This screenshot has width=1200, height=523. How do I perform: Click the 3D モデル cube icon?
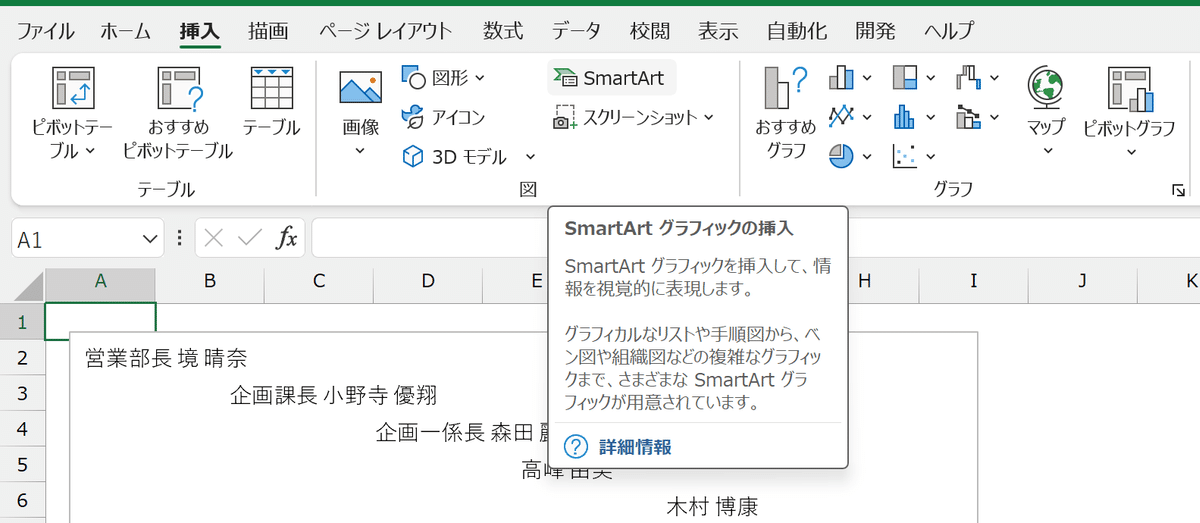click(x=413, y=156)
